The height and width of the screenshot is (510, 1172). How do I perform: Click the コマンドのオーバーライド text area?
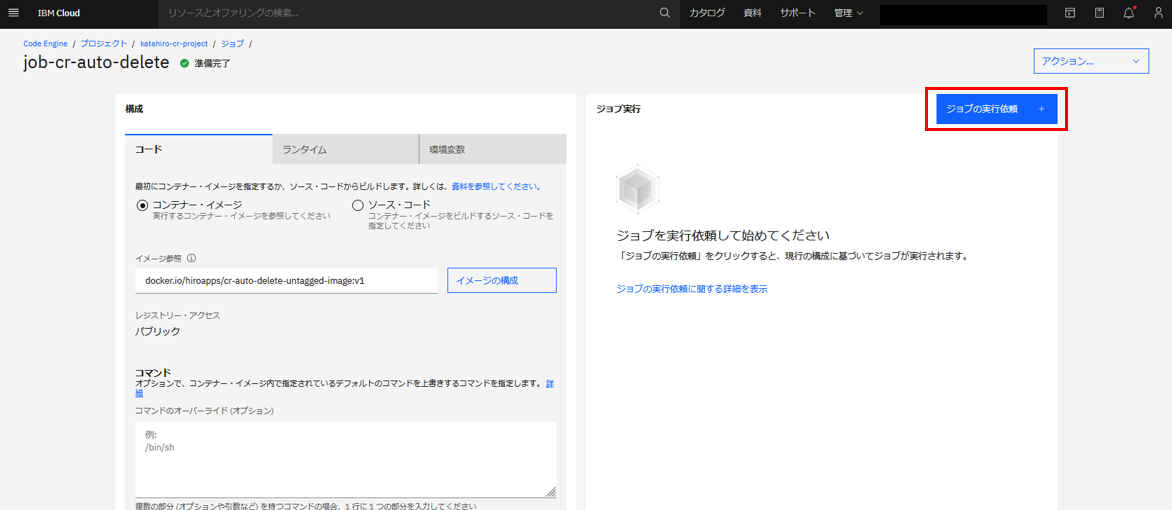[345, 459]
